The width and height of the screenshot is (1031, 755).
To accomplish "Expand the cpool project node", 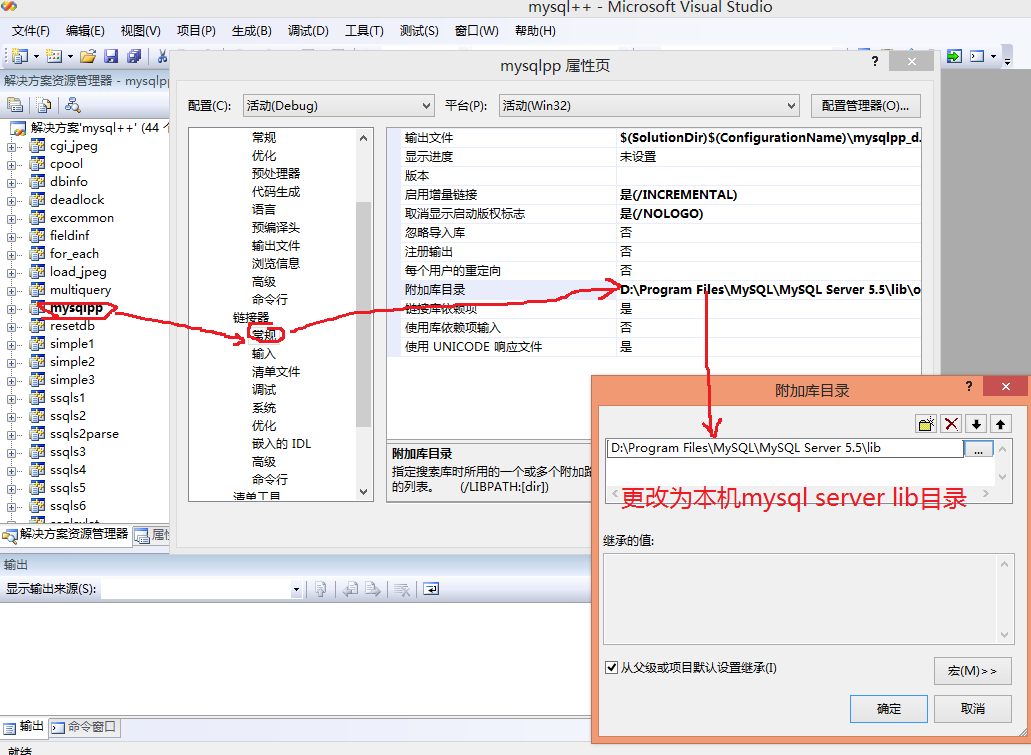I will (11, 164).
